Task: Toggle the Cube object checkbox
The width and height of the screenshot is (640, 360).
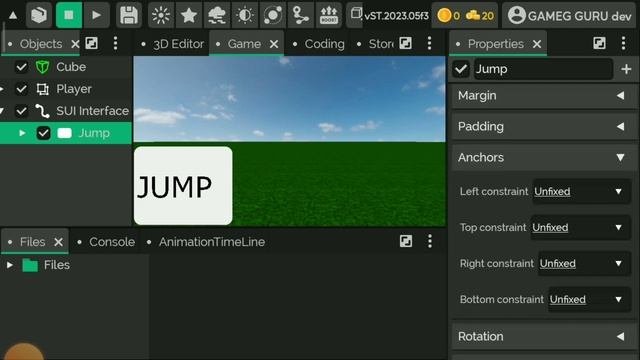Action: (21, 67)
